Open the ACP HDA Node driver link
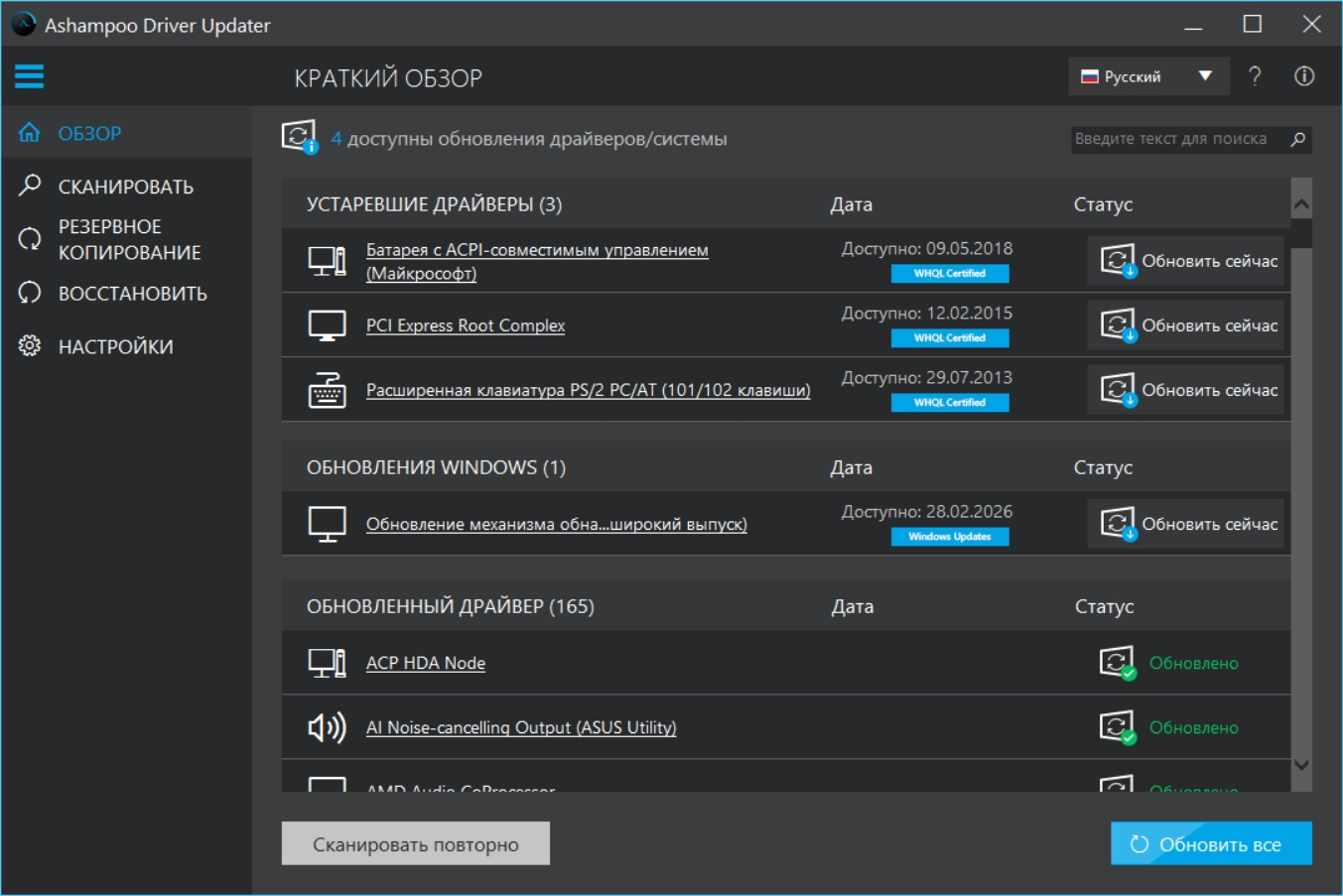1343x896 pixels. click(x=425, y=663)
